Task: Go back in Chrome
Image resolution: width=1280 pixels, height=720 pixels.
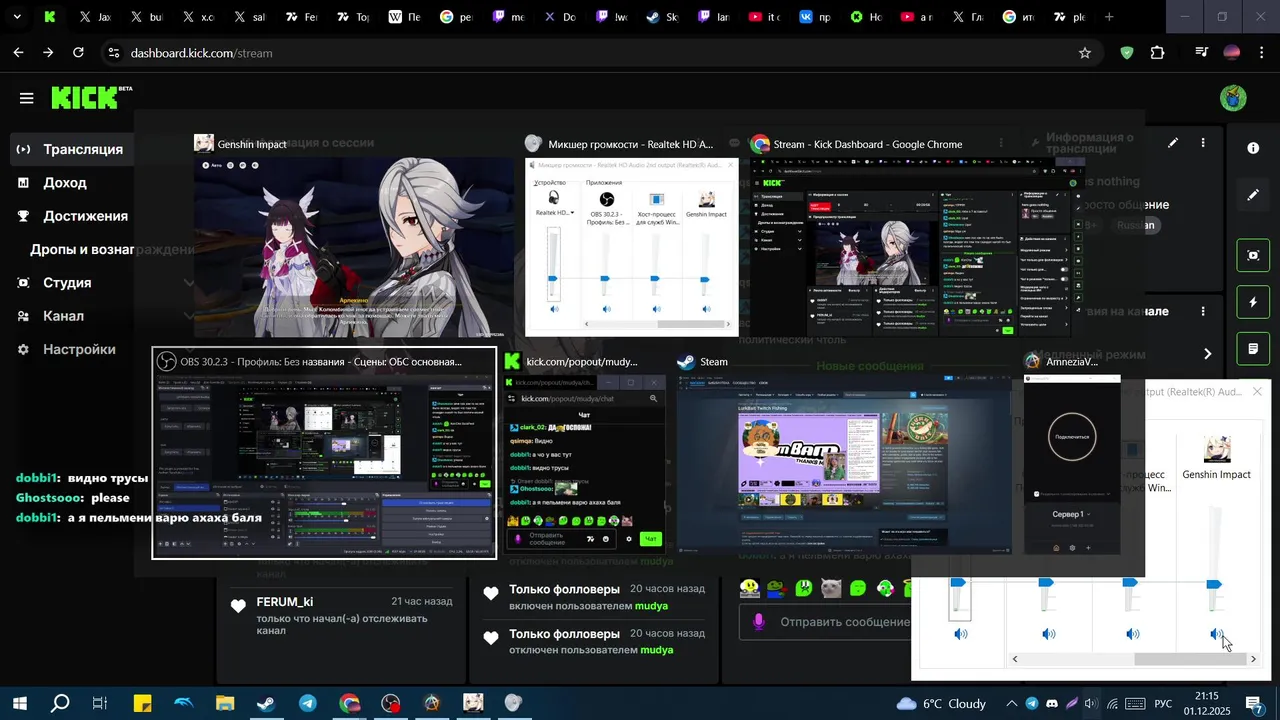Action: [x=18, y=53]
